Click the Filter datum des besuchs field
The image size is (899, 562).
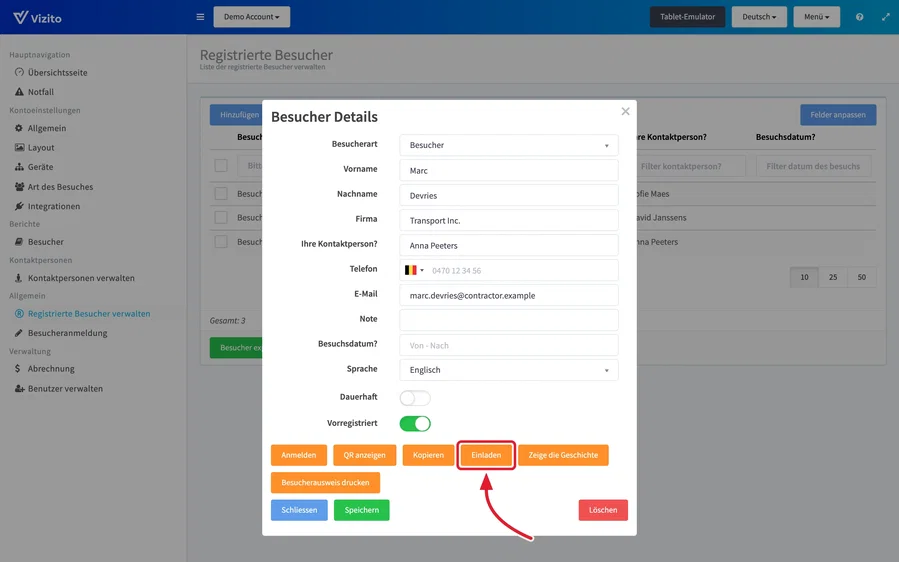pos(814,166)
